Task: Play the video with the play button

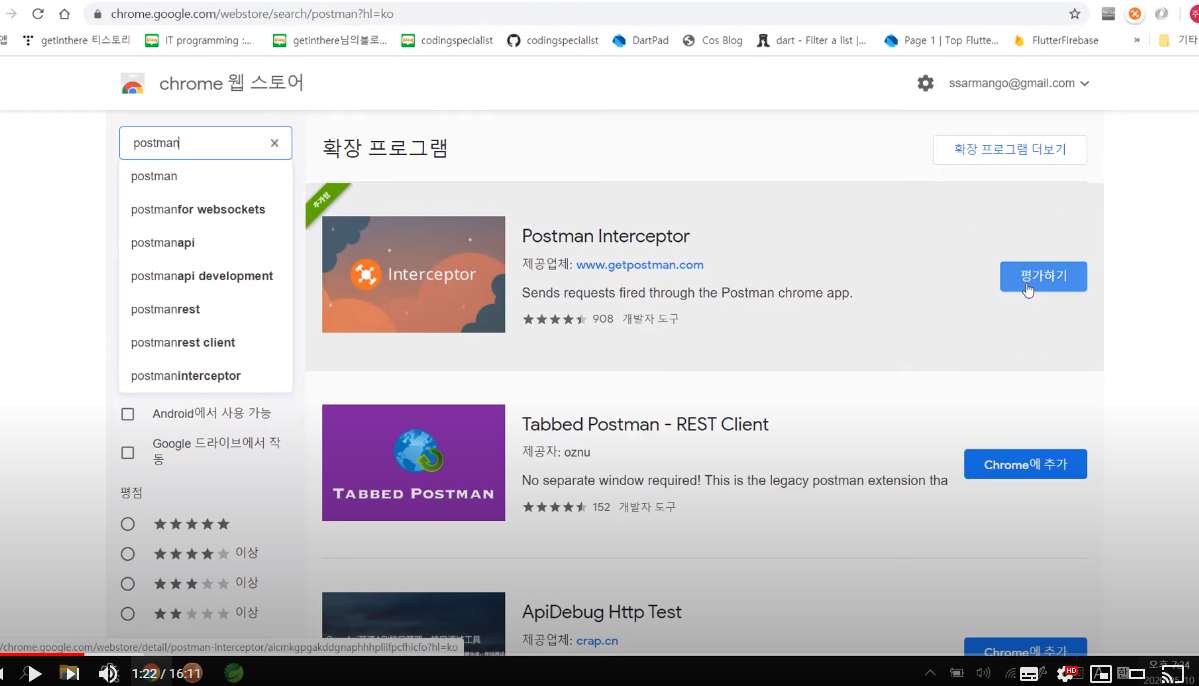Action: tap(33, 674)
